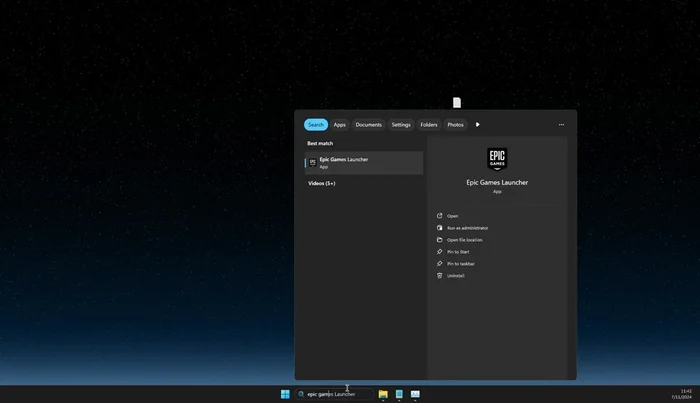Expand the Videos (5+) results group
This screenshot has height=403, width=700.
(x=322, y=183)
